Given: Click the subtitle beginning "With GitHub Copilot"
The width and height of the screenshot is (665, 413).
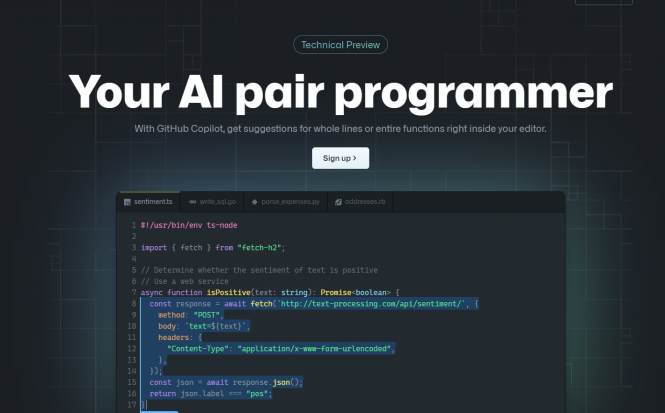Looking at the screenshot, I should [x=340, y=128].
